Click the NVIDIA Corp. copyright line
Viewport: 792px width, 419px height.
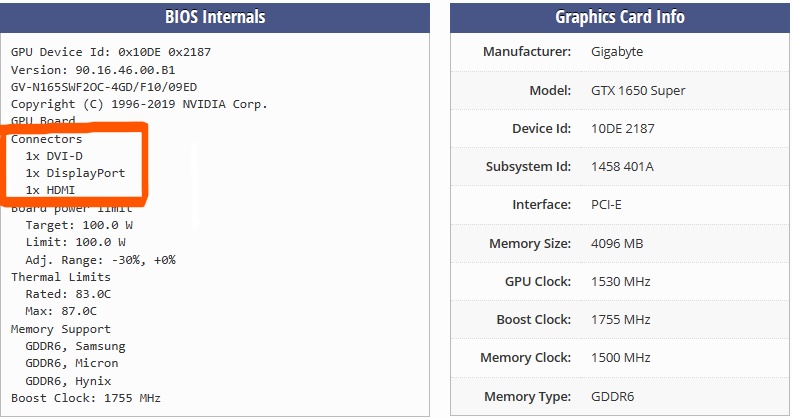[139, 104]
